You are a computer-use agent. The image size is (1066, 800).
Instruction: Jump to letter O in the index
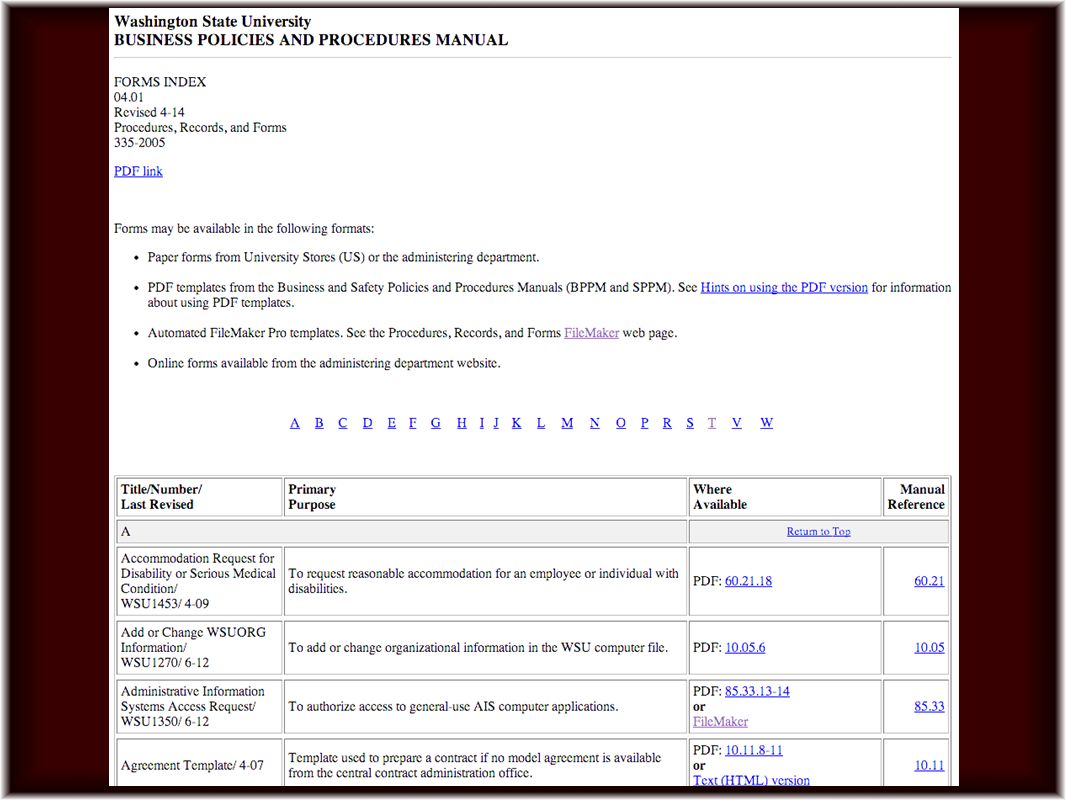pyautogui.click(x=621, y=423)
